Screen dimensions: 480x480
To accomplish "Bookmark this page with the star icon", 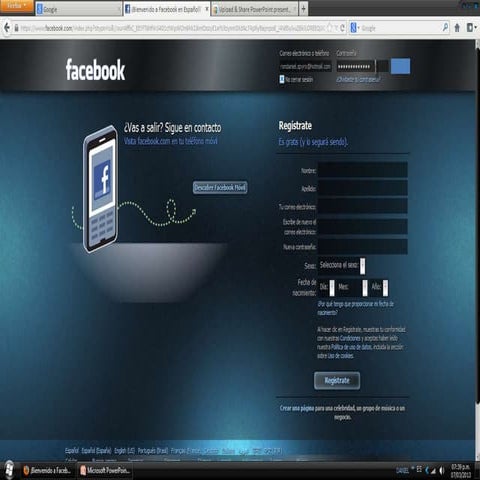I will pos(330,28).
